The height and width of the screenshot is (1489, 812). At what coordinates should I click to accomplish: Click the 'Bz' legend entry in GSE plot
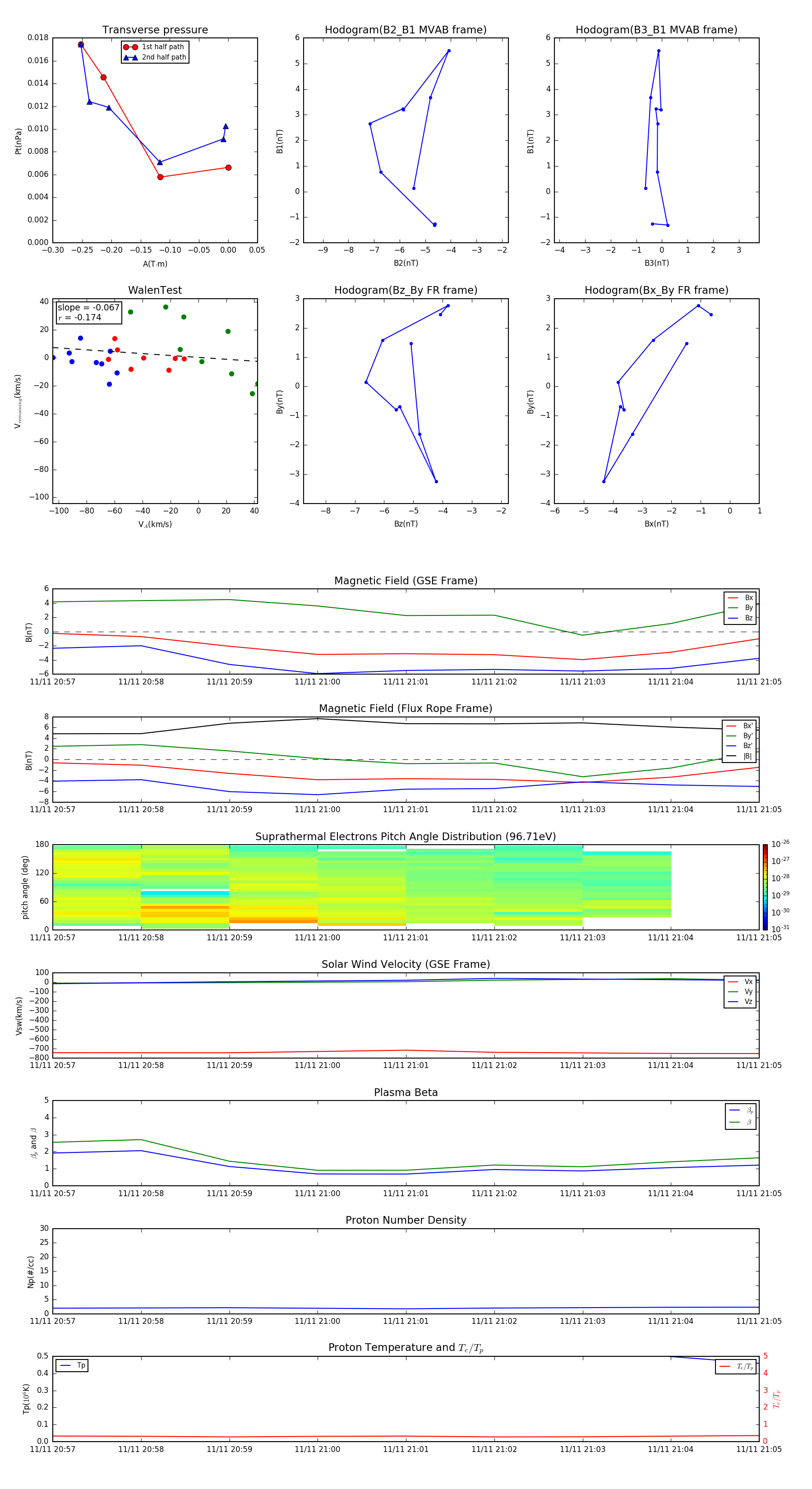point(740,618)
